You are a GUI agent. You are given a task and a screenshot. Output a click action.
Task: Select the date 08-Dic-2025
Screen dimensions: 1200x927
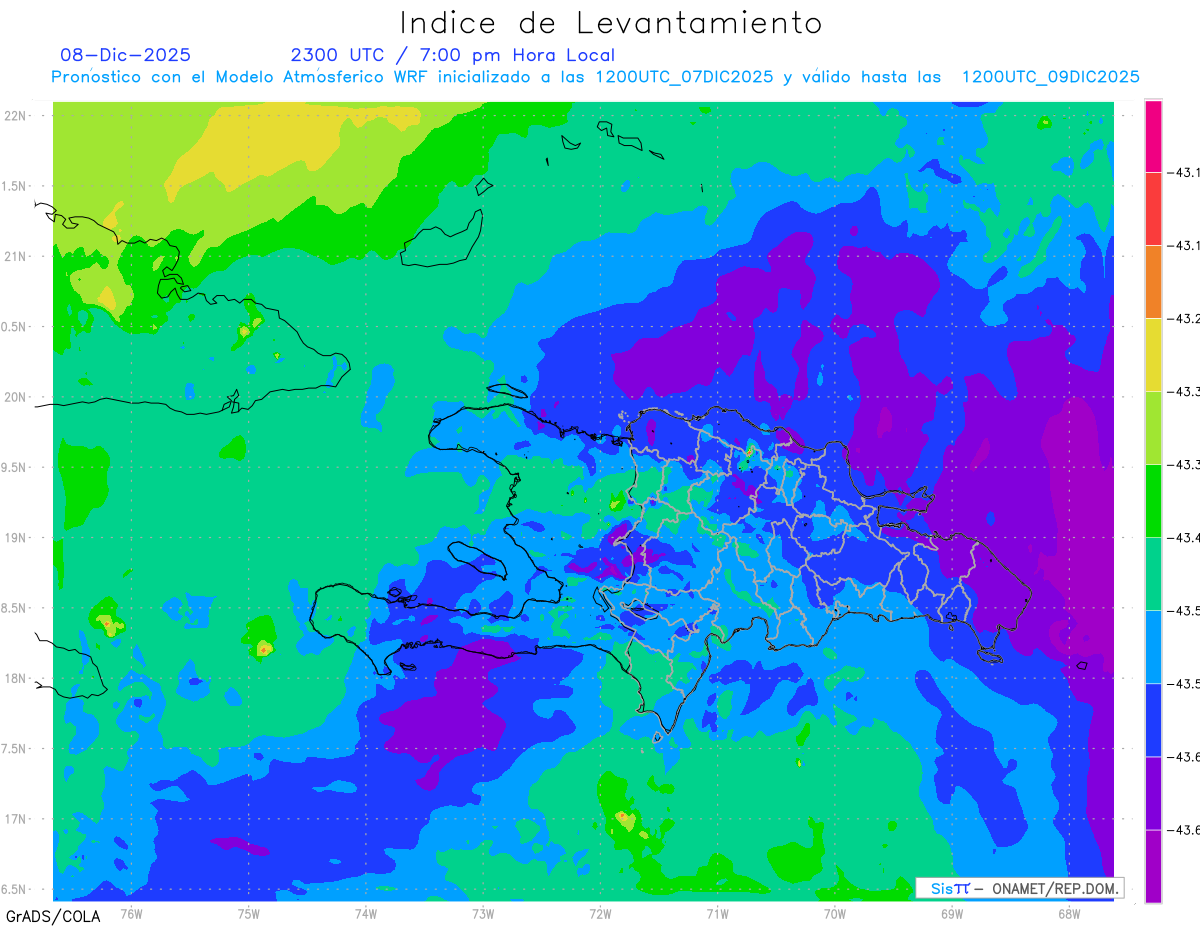[125, 55]
